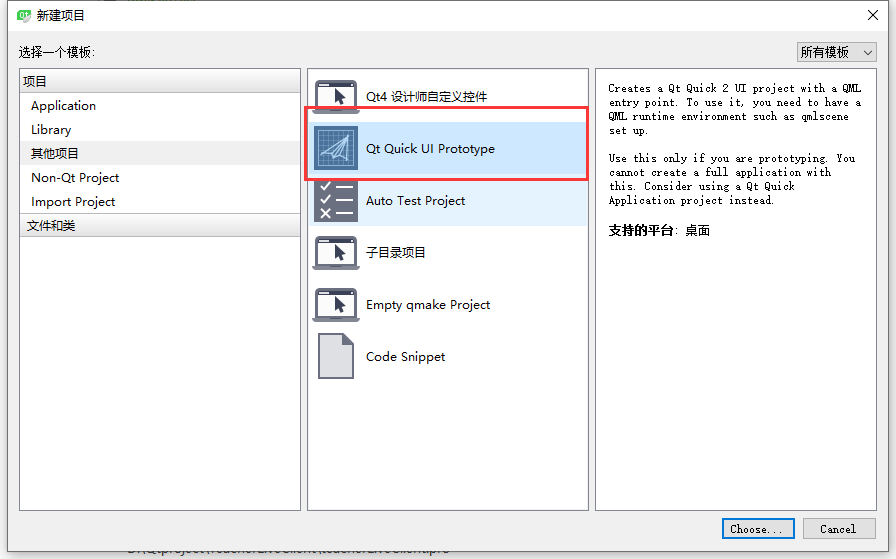Select the Auto Test Project label

415,201
